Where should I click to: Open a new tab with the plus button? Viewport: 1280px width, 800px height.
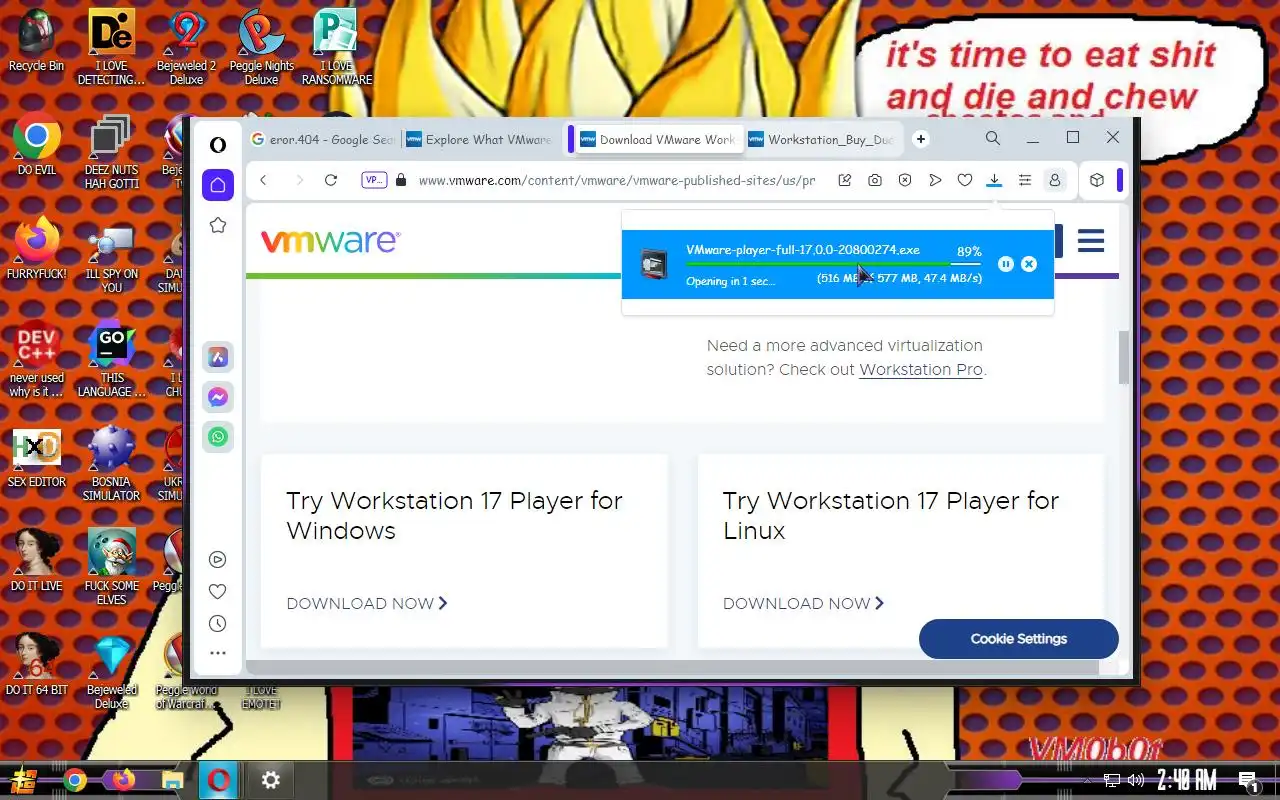pos(921,139)
